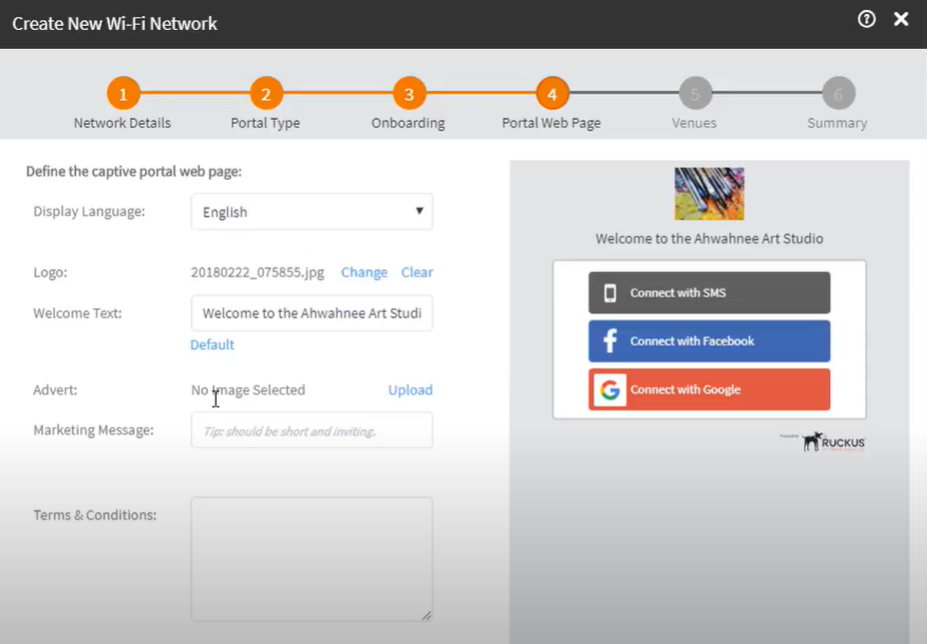This screenshot has width=927, height=644.
Task: Jump to step 5 Venues
Action: click(695, 95)
